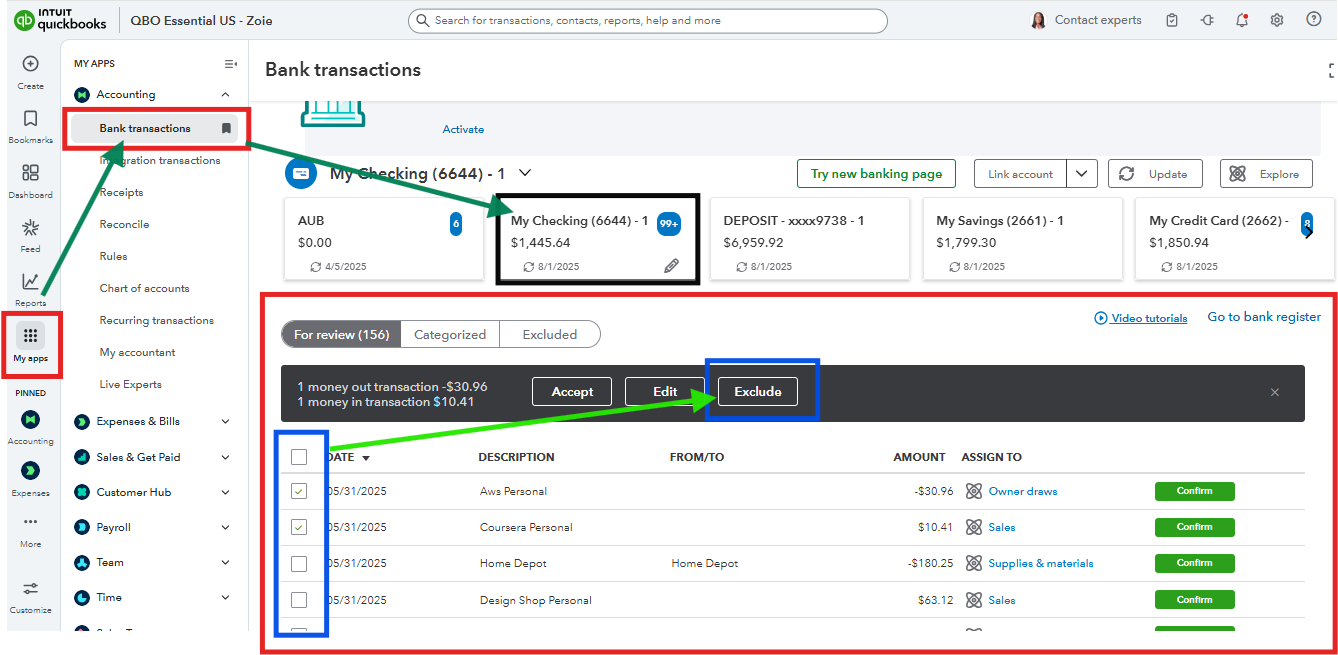The height and width of the screenshot is (655, 1338).
Task: Open the notifications bell icon
Action: coord(1242,20)
